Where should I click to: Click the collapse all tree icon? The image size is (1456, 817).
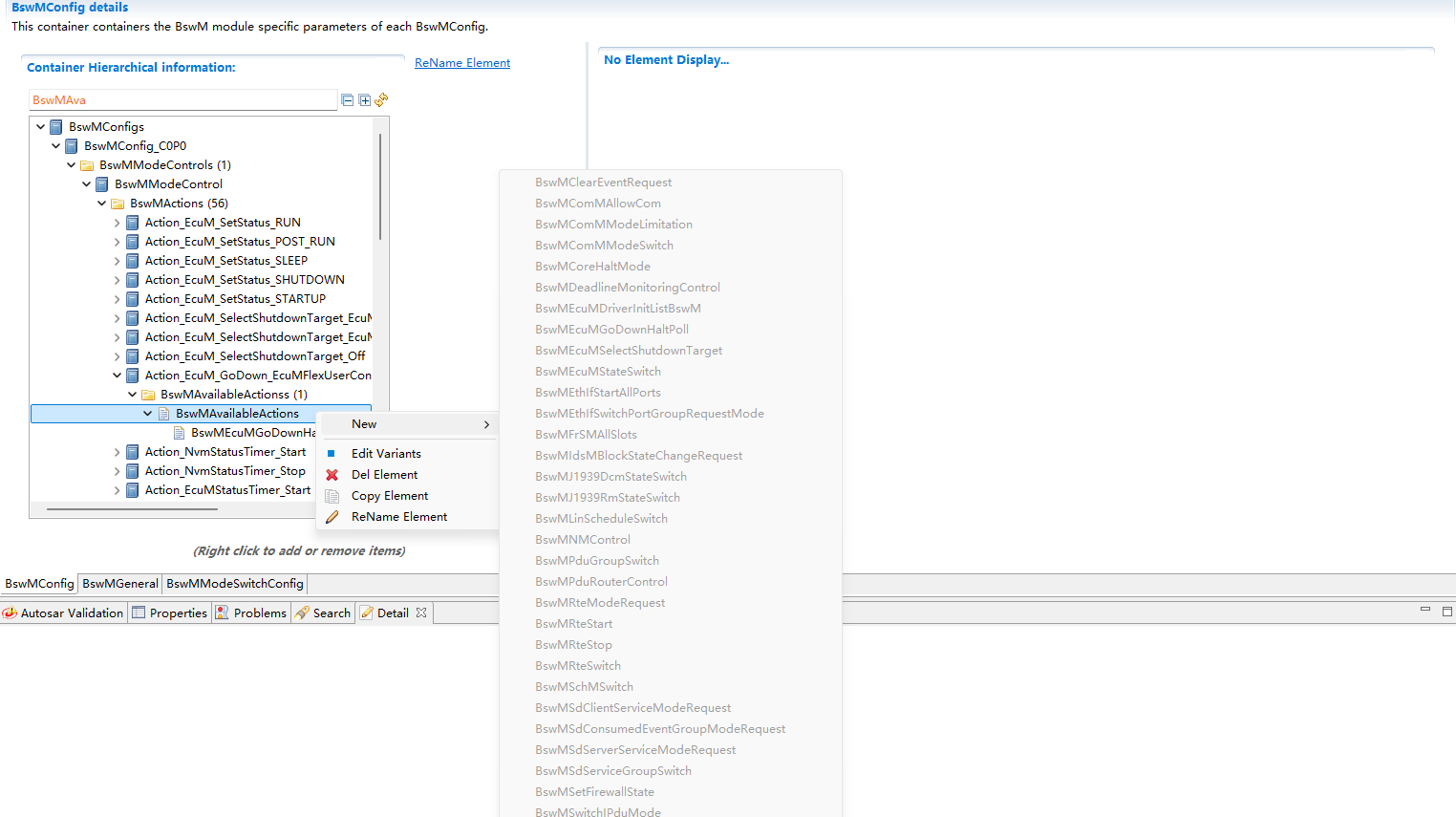click(348, 100)
